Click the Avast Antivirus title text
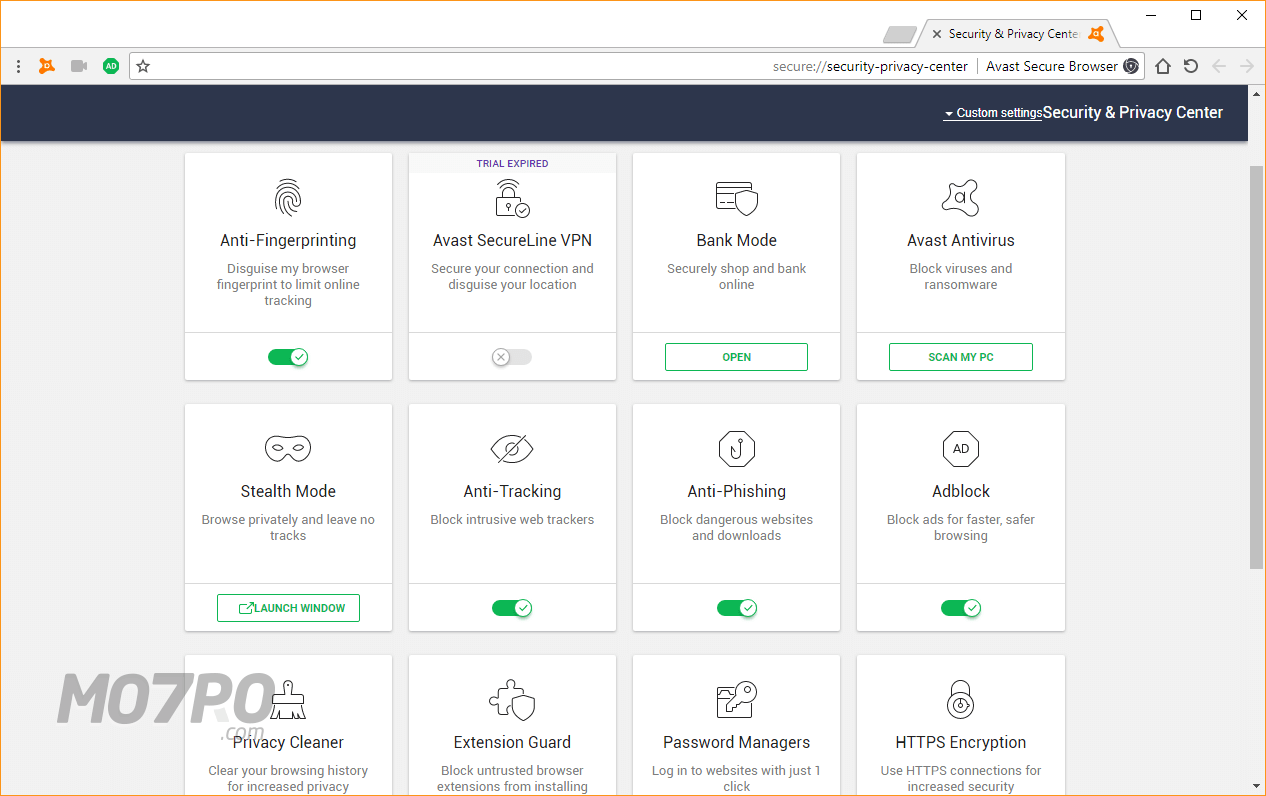 pos(961,240)
